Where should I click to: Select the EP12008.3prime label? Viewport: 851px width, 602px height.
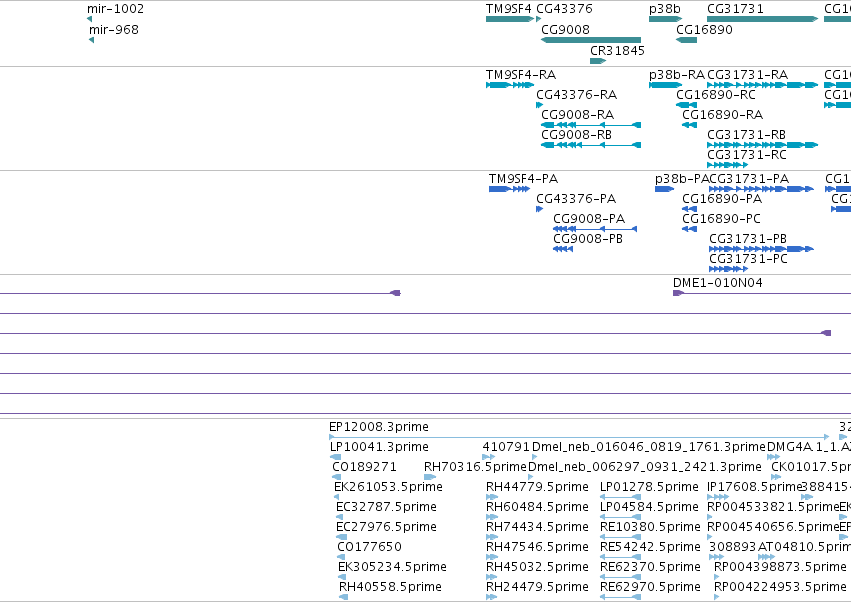[379, 427]
